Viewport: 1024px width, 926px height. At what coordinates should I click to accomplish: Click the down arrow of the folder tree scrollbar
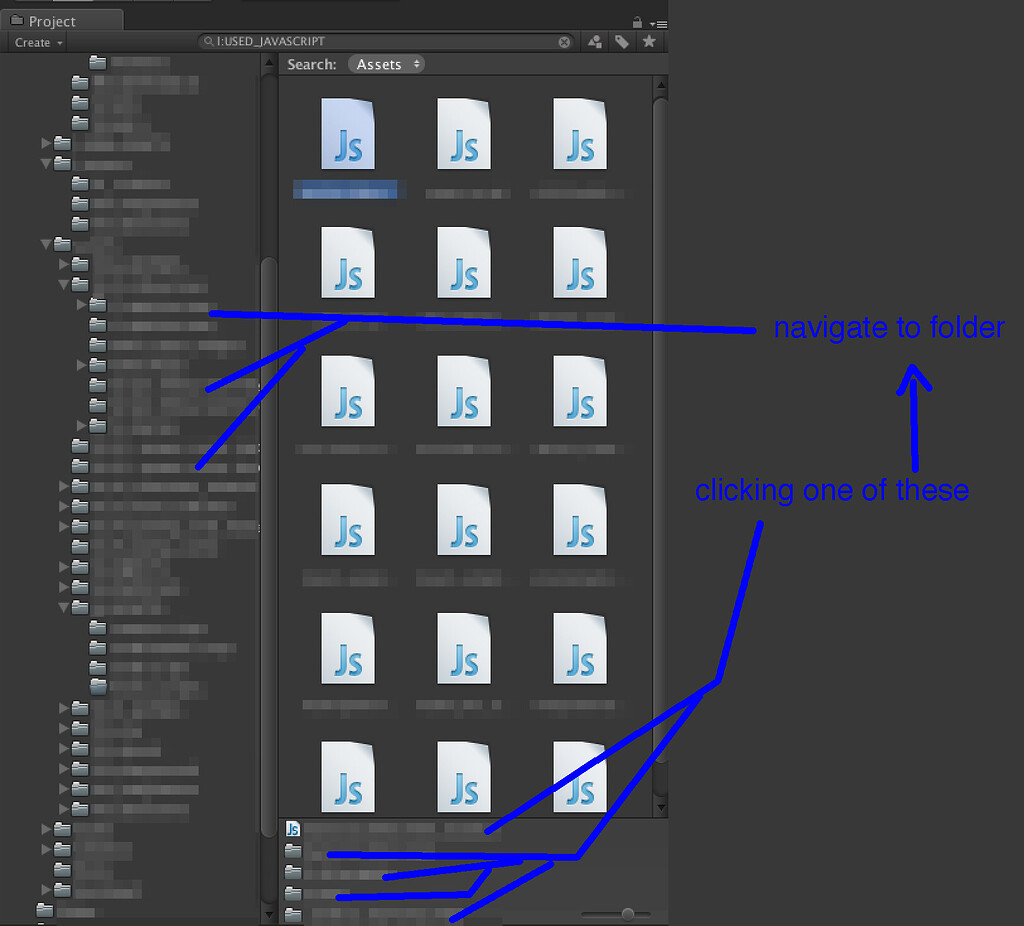tap(268, 913)
